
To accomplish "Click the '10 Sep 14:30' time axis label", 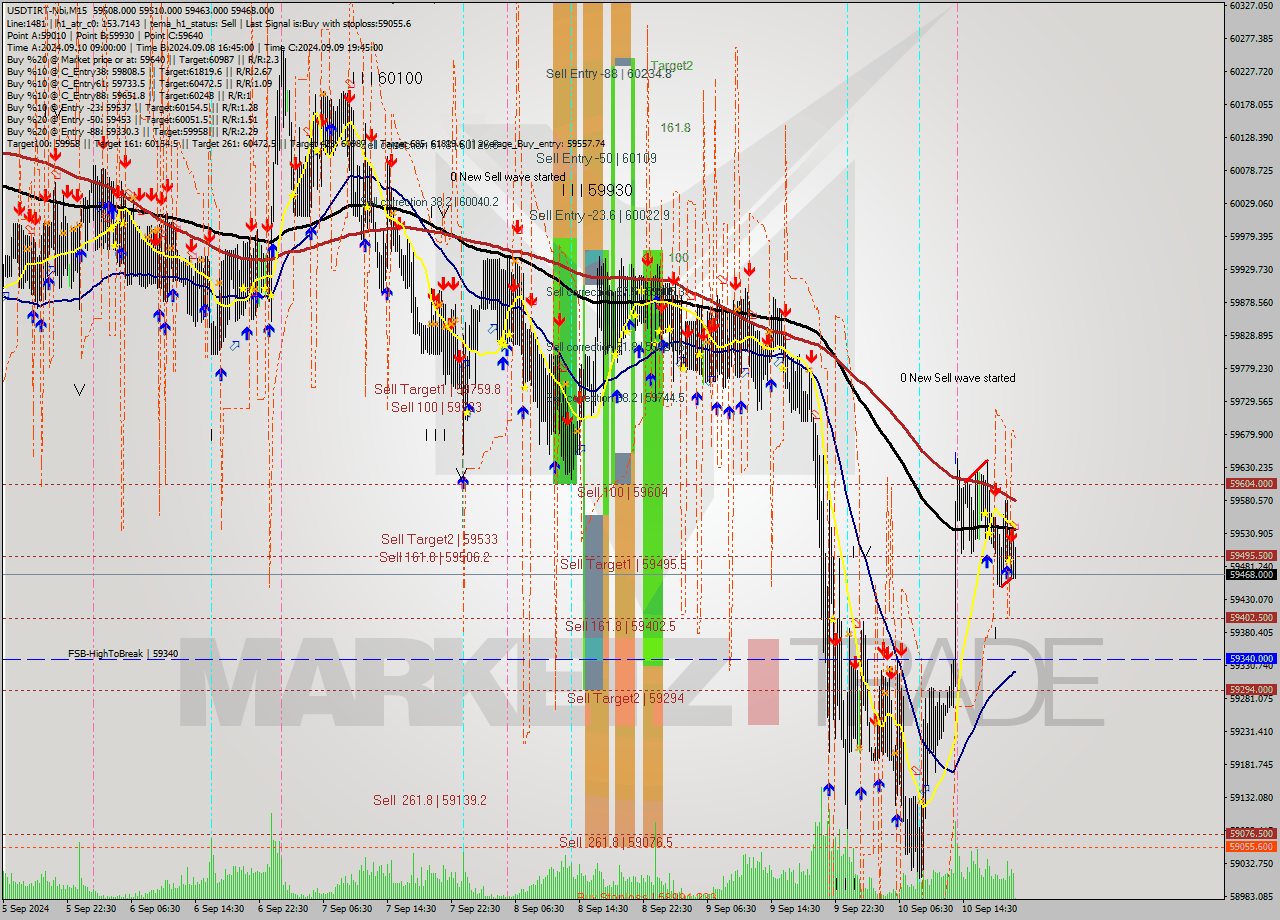I will 988,909.
